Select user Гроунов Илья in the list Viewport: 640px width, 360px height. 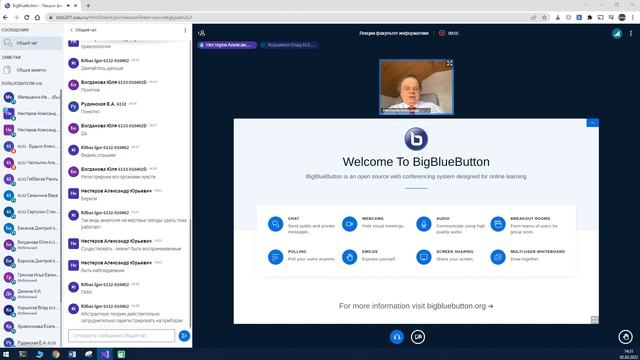(x=31, y=277)
